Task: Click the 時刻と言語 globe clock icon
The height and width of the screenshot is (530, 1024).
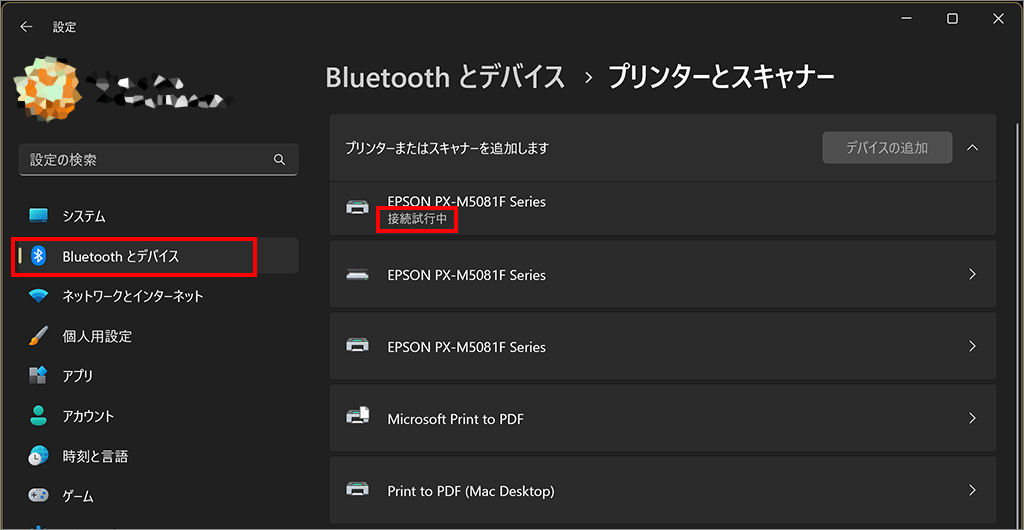Action: (39, 456)
